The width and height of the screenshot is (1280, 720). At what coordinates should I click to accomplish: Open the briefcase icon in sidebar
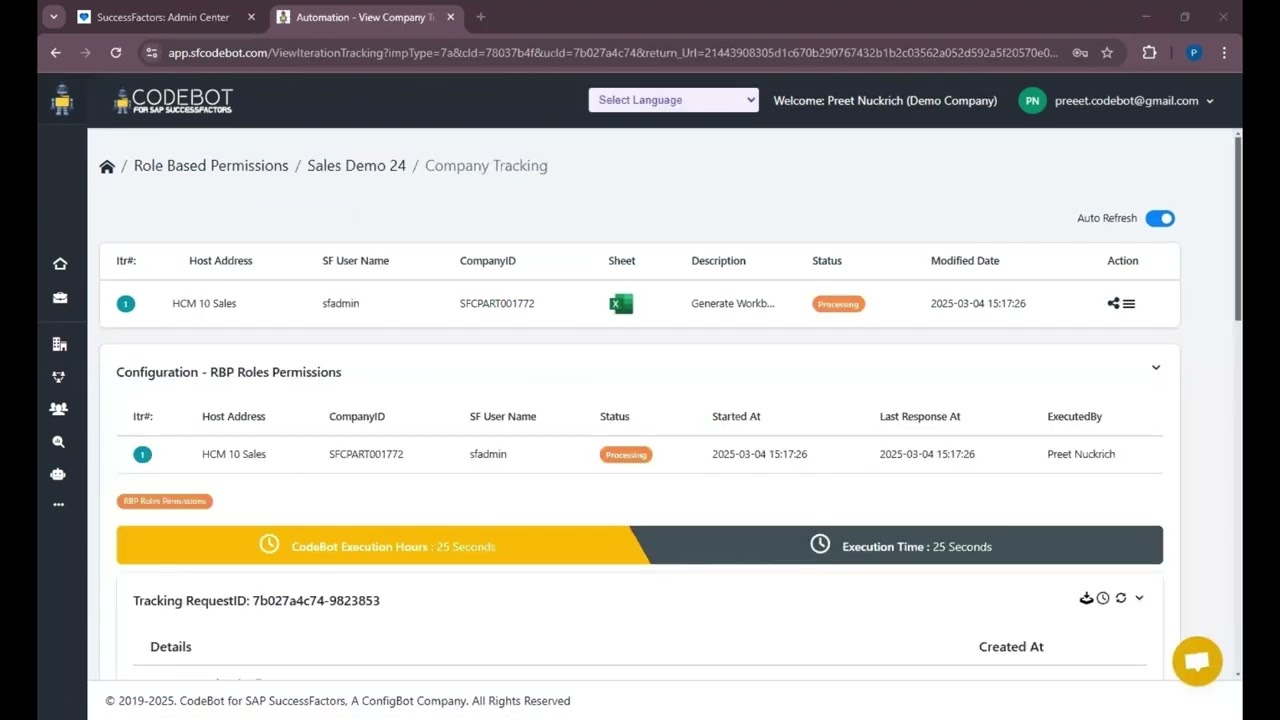[x=60, y=298]
